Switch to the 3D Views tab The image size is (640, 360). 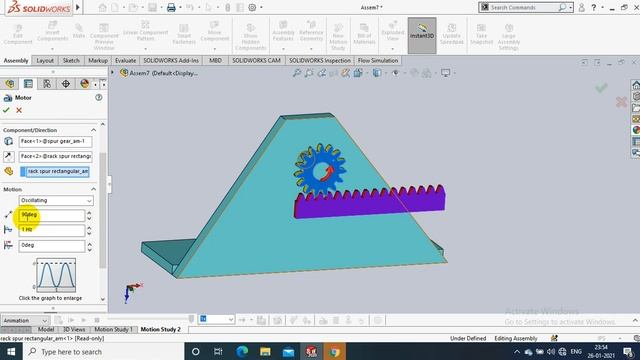click(74, 329)
